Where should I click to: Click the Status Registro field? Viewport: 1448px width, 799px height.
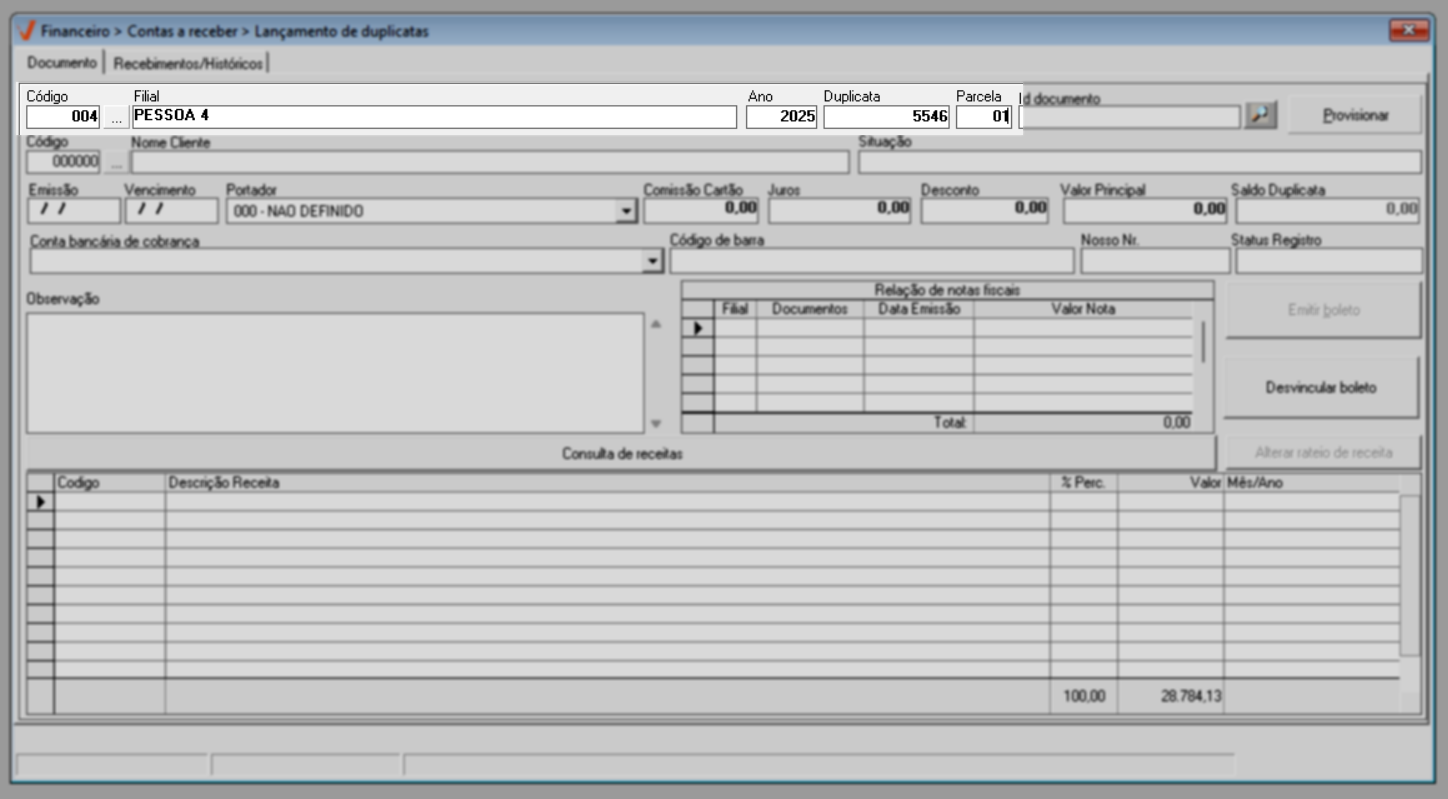coord(1329,261)
